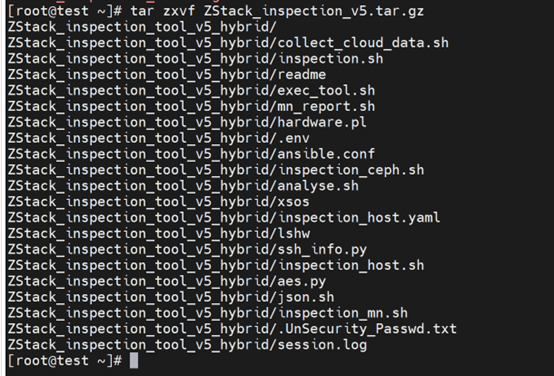Click the exec_tool.sh output line
The image size is (554, 376).
click(191, 90)
